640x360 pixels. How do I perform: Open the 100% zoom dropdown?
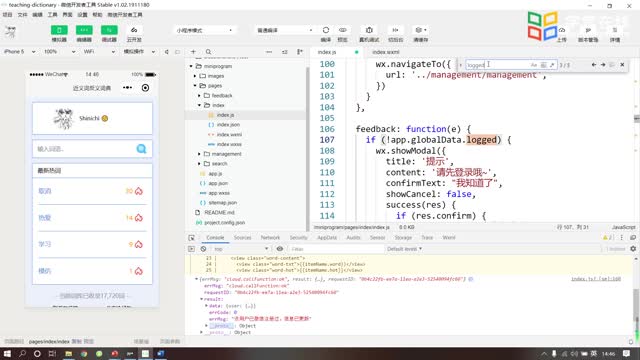[x=59, y=52]
